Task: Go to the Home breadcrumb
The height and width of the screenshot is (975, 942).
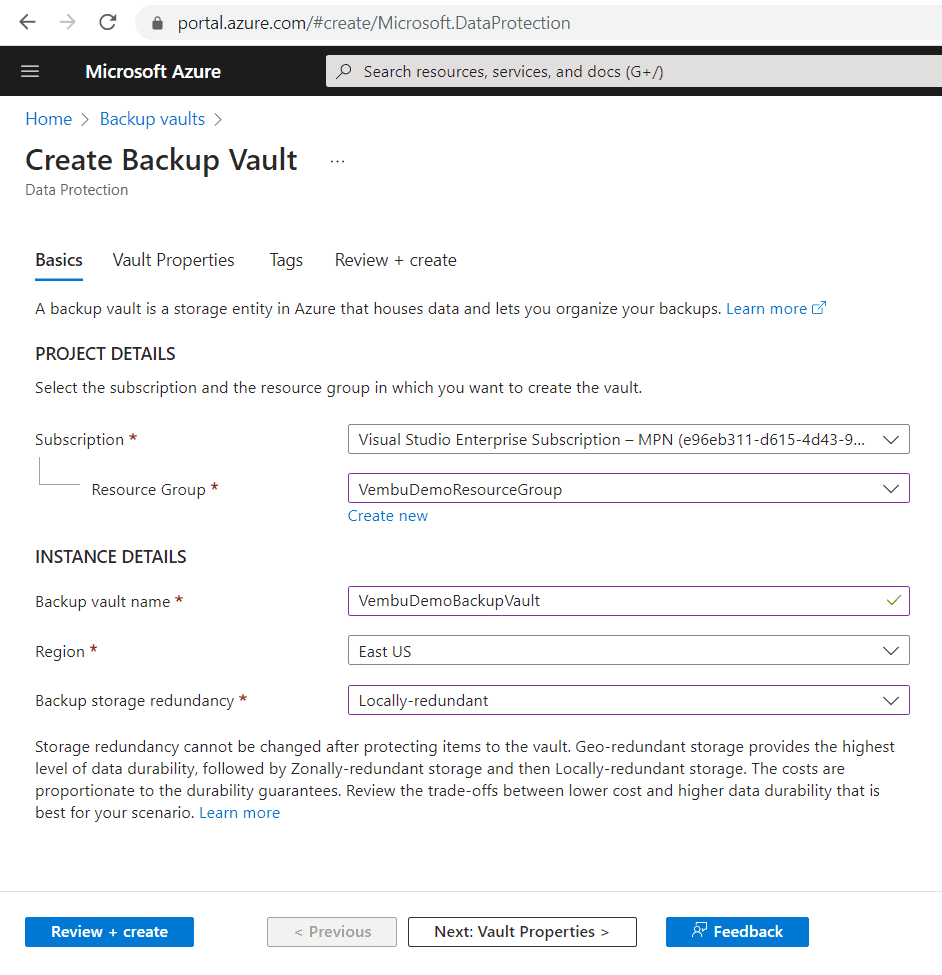Action: [x=48, y=119]
